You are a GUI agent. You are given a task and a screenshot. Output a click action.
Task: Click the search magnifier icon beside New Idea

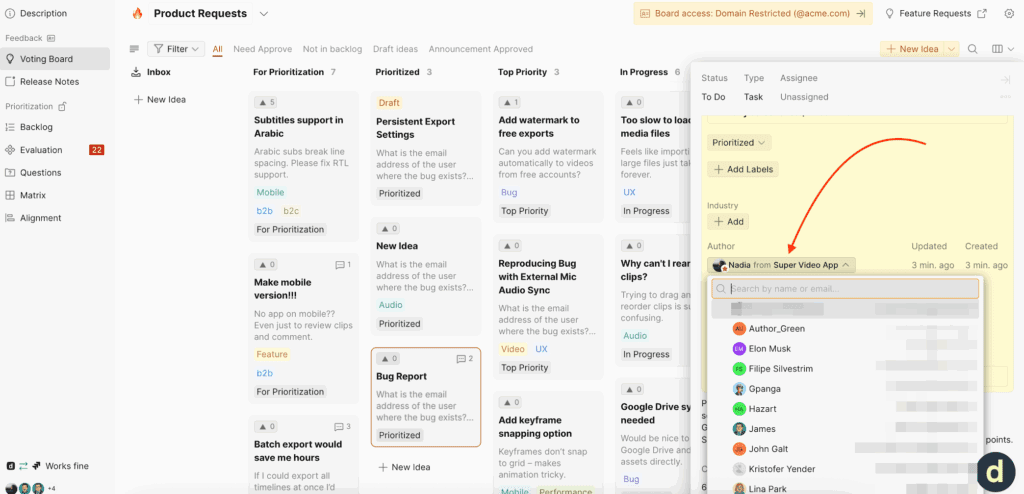[974, 49]
